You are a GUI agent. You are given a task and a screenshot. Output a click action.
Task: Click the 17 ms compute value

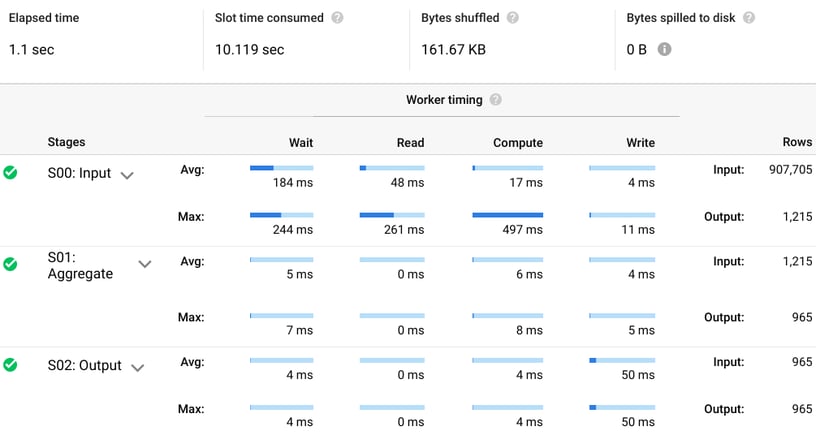(x=526, y=183)
